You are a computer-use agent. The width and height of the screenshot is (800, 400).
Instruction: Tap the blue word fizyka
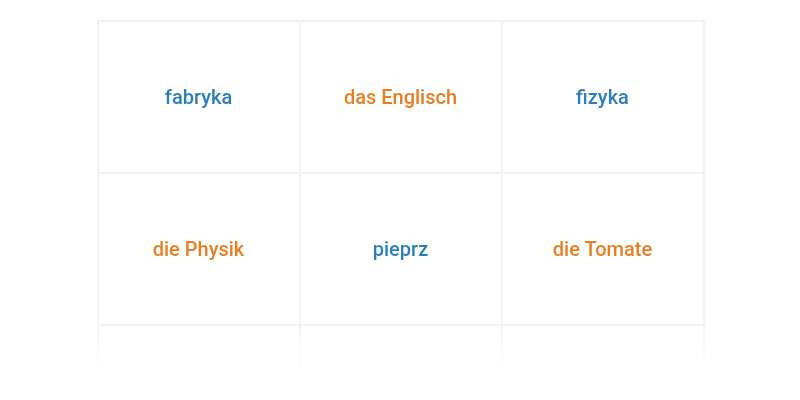click(x=603, y=97)
